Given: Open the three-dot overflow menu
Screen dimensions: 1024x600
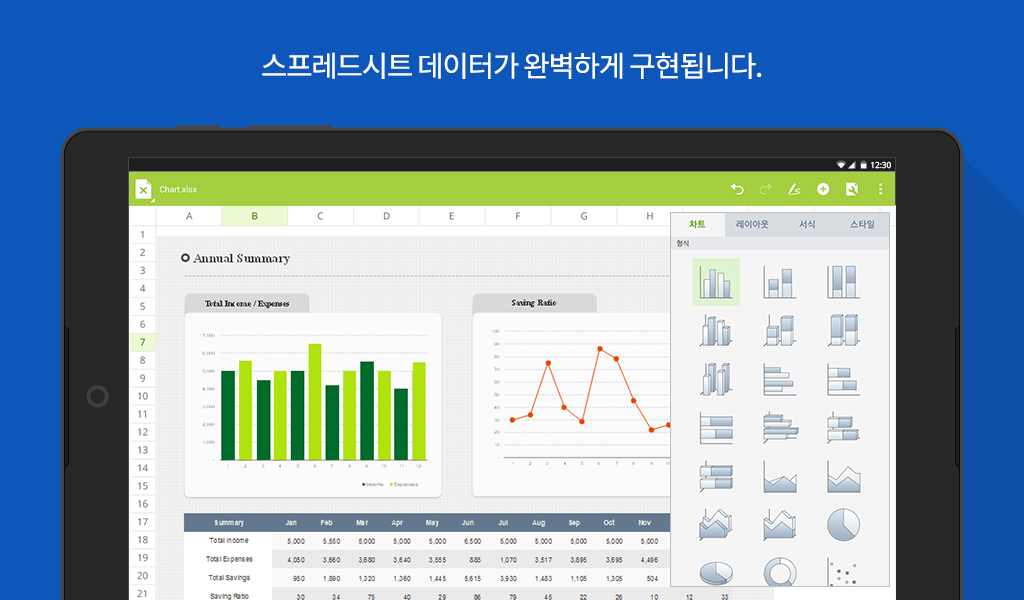Looking at the screenshot, I should click(880, 189).
